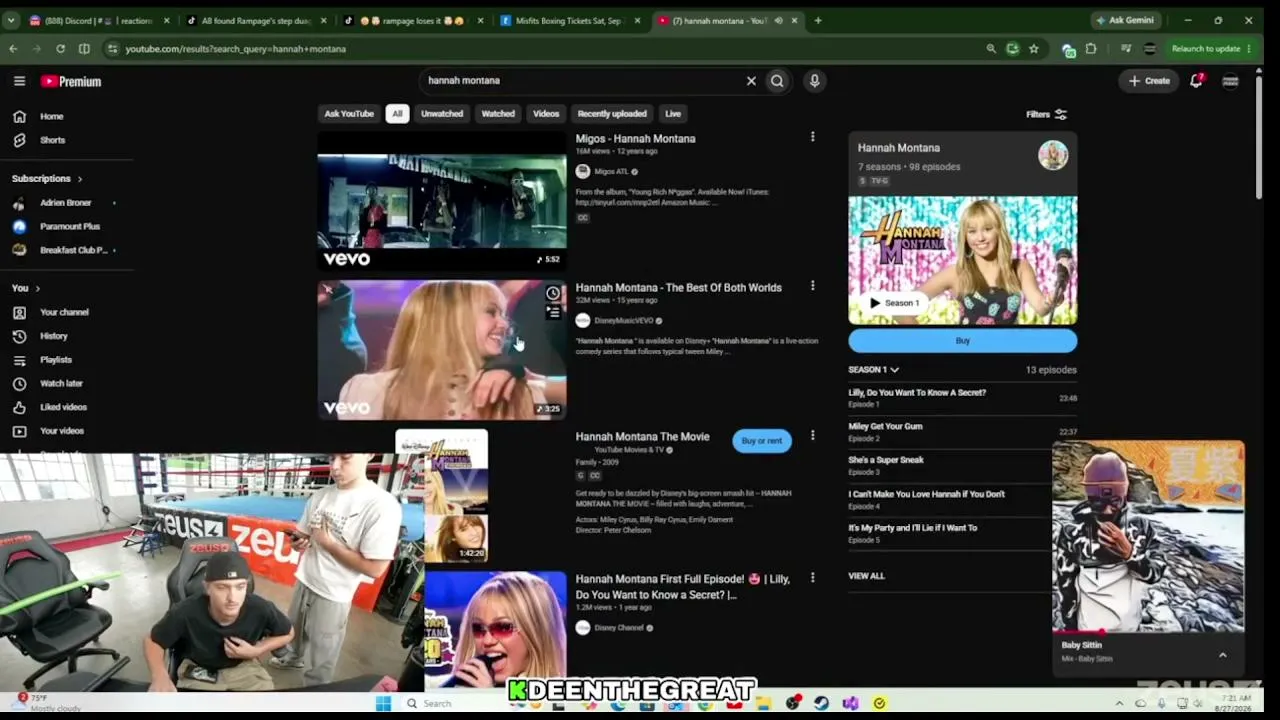Open the Windows Start menu
The height and width of the screenshot is (720, 1280).
(383, 703)
